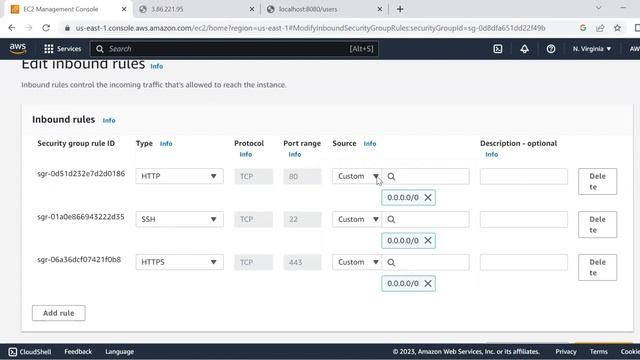Click the description field for HTTP rule
The height and width of the screenshot is (360, 640).
tap(524, 176)
